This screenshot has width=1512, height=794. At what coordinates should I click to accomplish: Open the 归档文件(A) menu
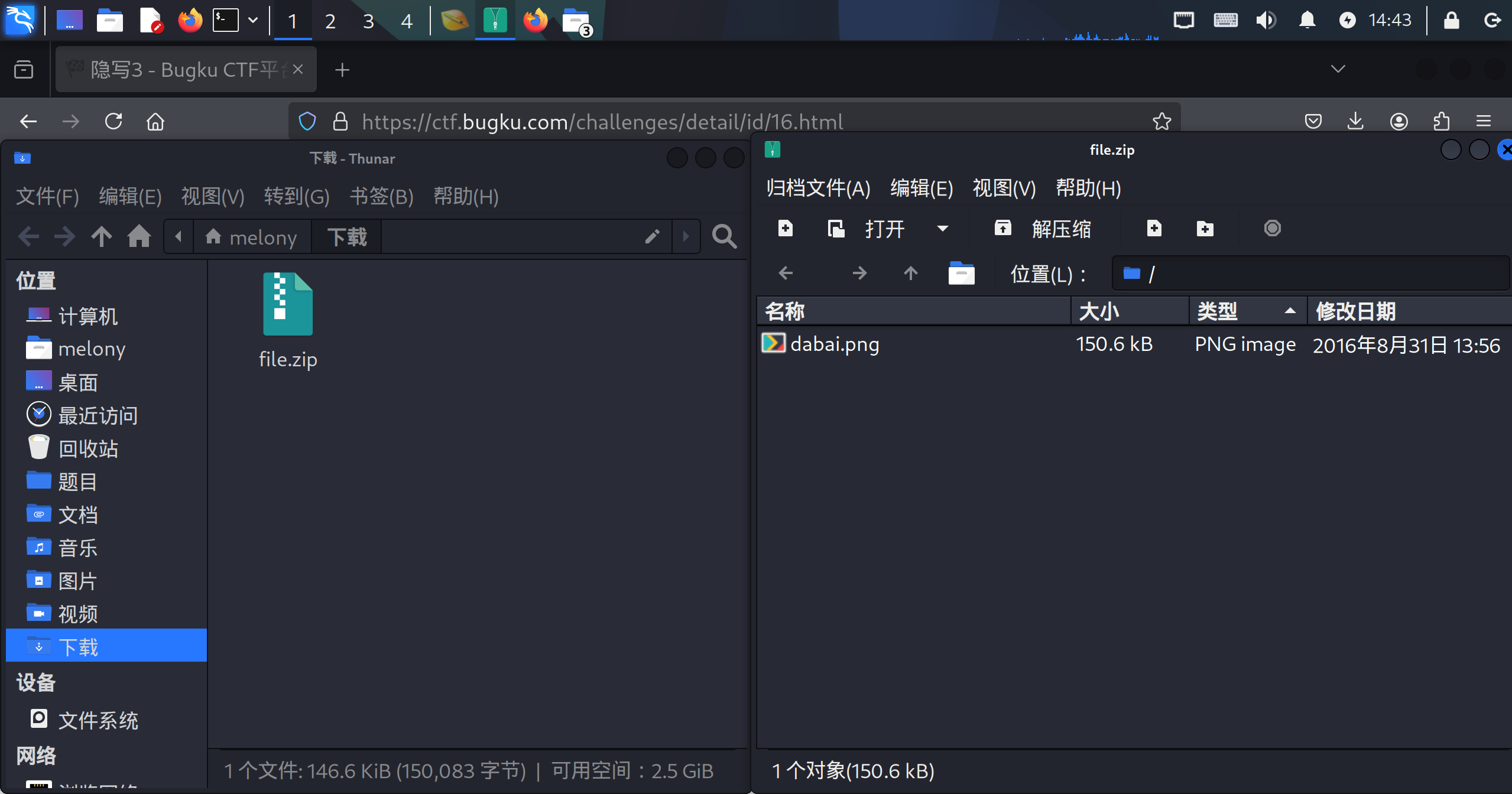pyautogui.click(x=818, y=188)
